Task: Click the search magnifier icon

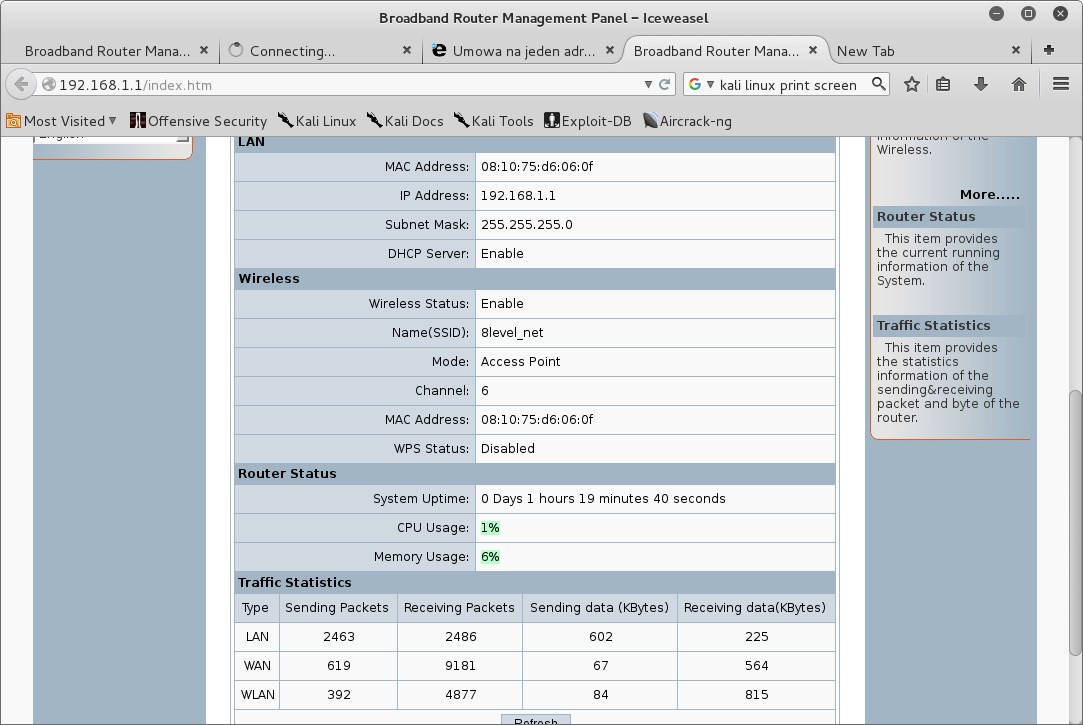Action: (879, 84)
